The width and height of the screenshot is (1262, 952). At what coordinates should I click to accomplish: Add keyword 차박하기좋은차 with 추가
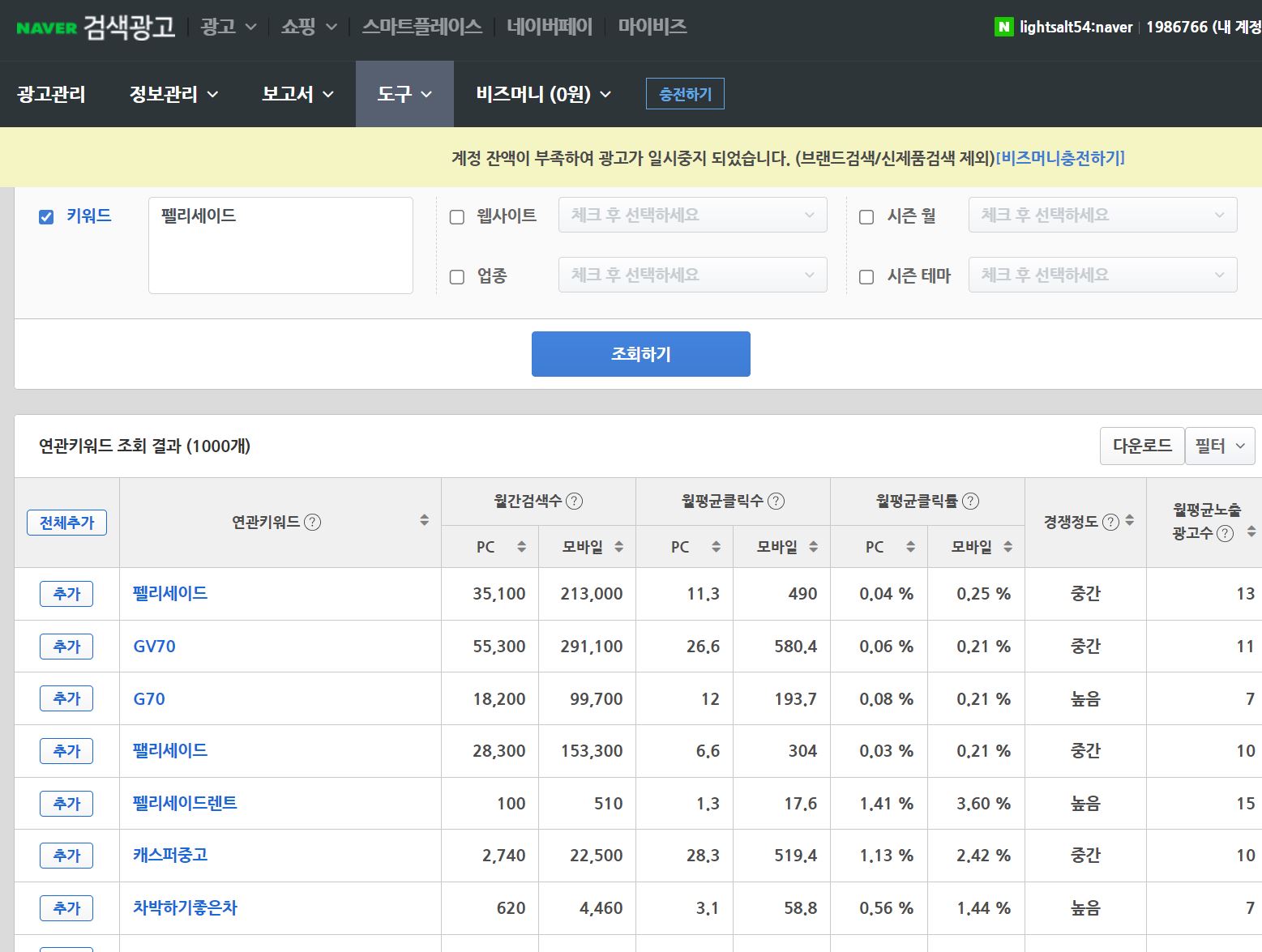(x=66, y=908)
